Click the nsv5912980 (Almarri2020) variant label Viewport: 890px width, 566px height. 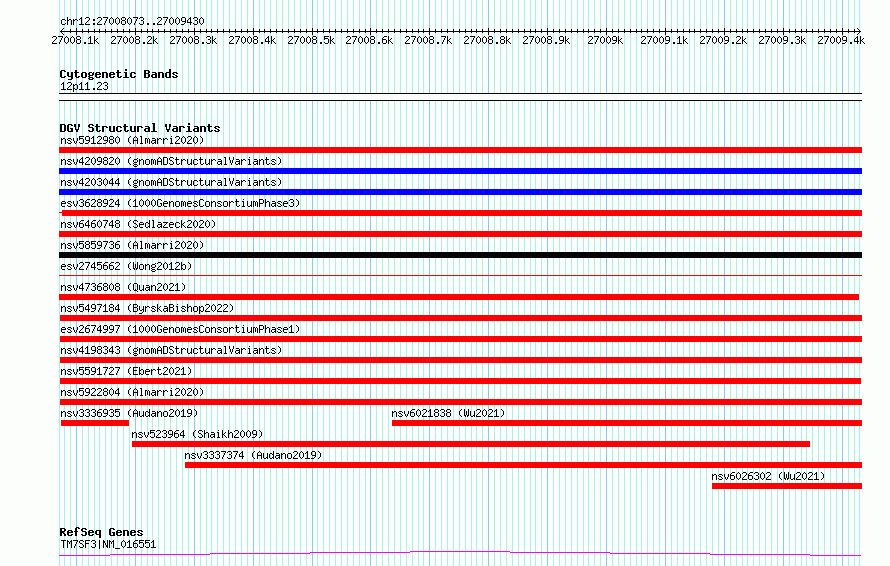click(x=132, y=140)
